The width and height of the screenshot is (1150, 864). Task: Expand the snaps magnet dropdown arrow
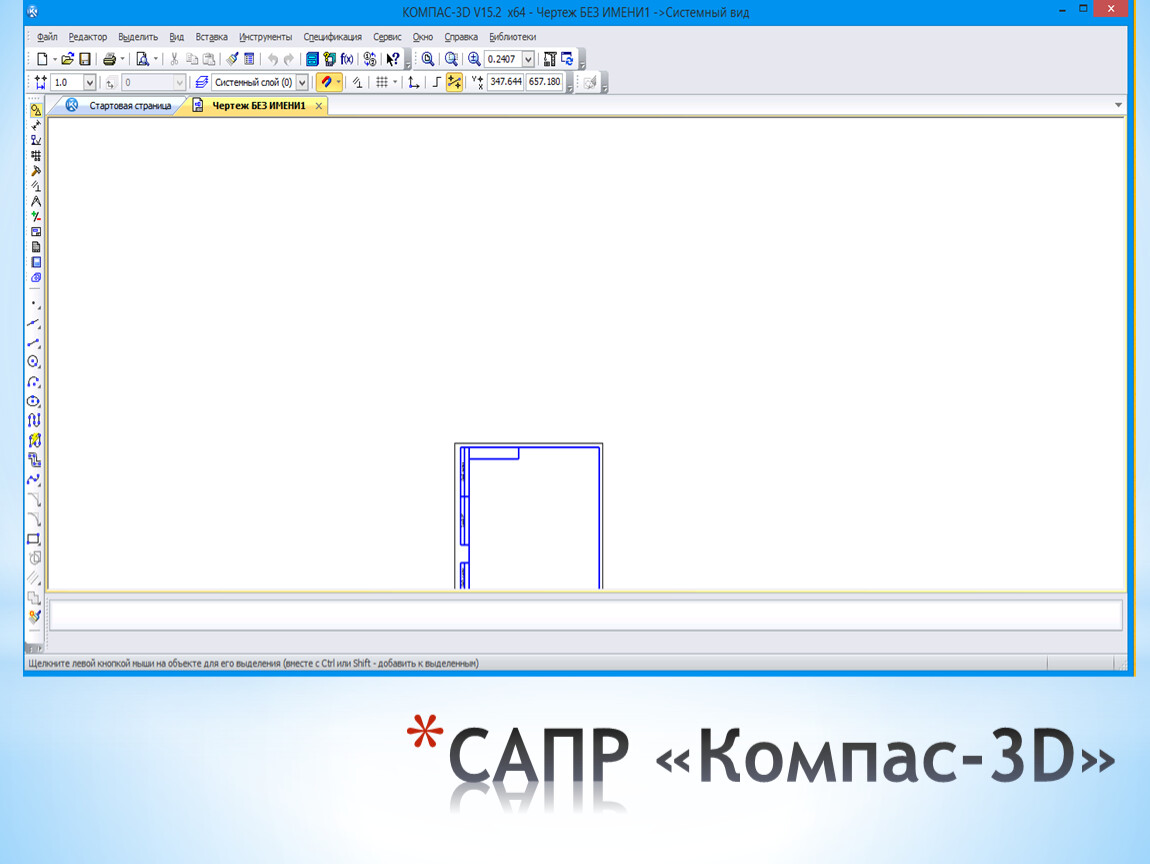pos(338,82)
